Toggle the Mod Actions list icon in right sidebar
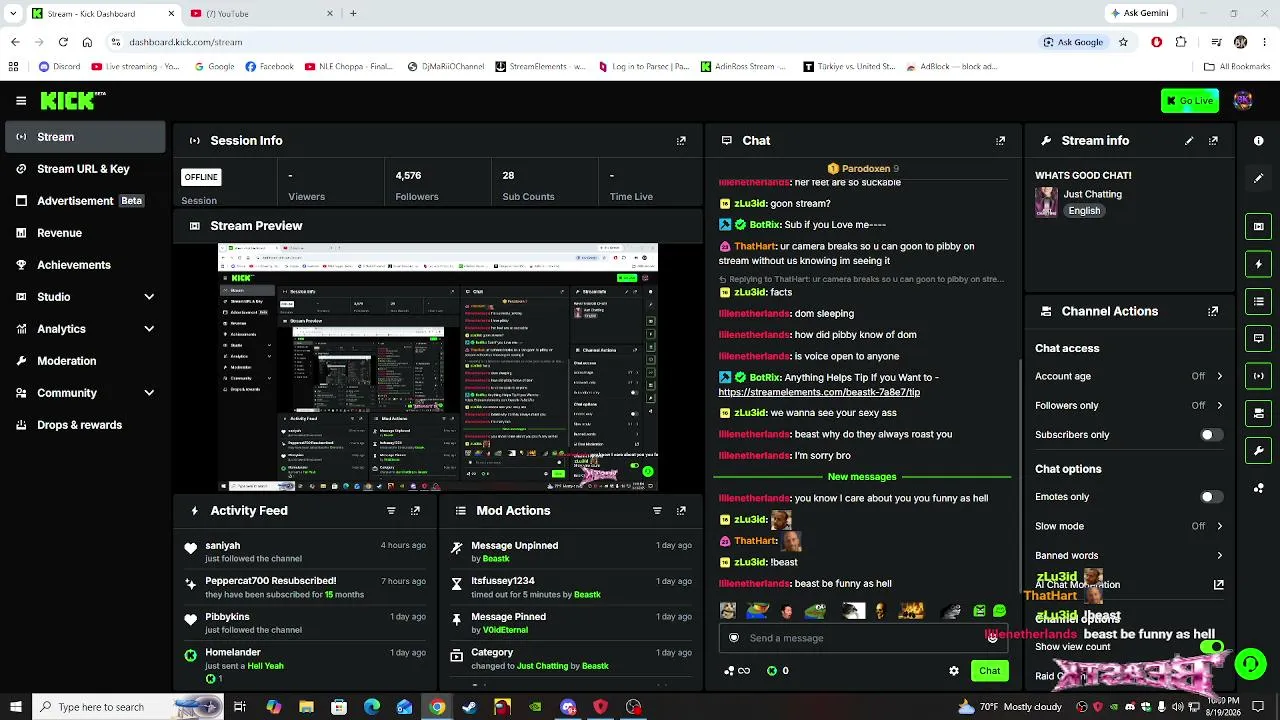 tap(1258, 301)
